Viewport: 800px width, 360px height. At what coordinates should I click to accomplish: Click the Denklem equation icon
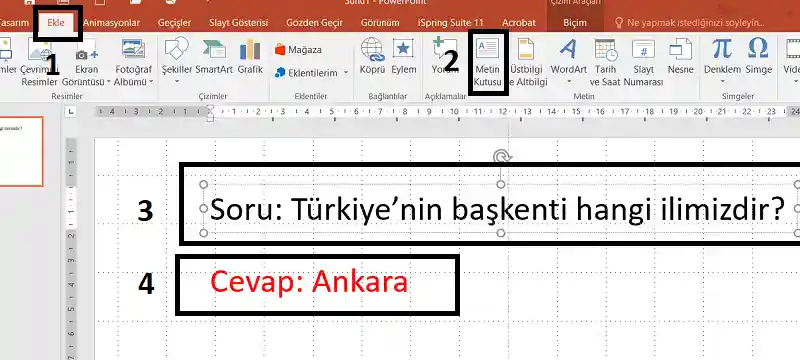coord(722,49)
